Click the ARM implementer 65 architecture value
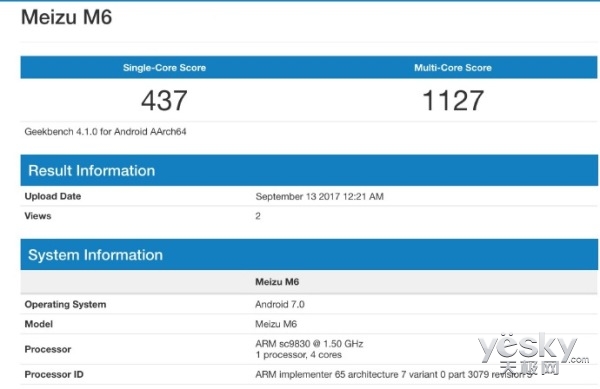Image resolution: width=600 pixels, height=389 pixels. click(393, 374)
